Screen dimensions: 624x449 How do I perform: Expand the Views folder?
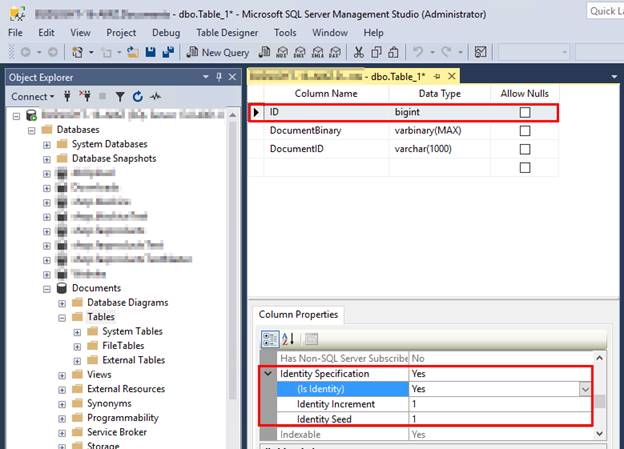(x=62, y=375)
